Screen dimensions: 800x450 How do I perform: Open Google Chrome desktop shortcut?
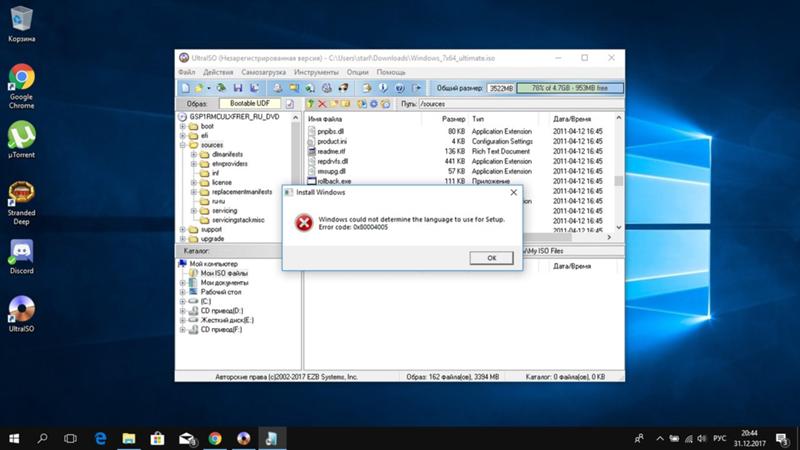tap(21, 87)
